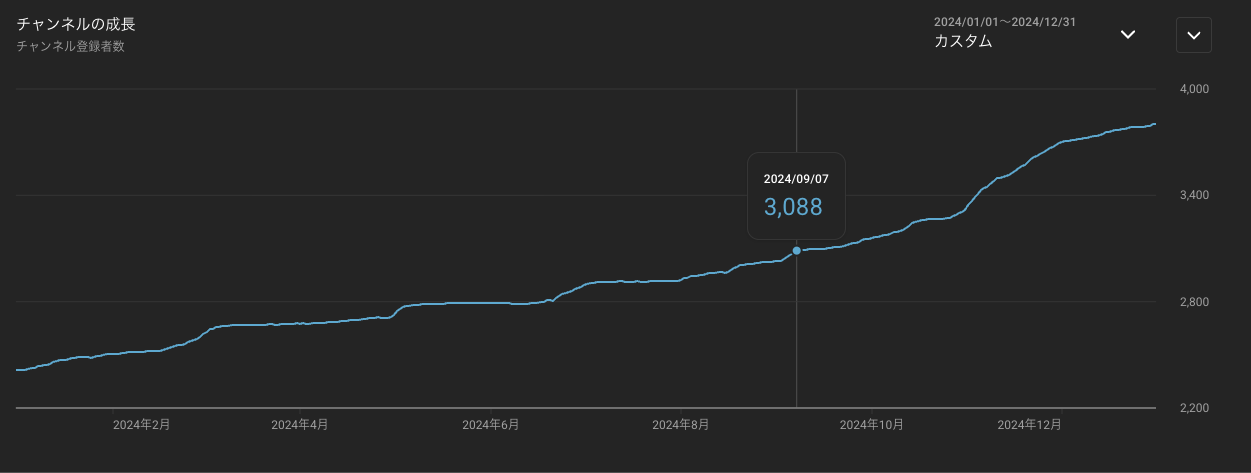Image resolution: width=1251 pixels, height=473 pixels.
Task: Click the 2,200 y-axis label
Action: coord(1195,408)
